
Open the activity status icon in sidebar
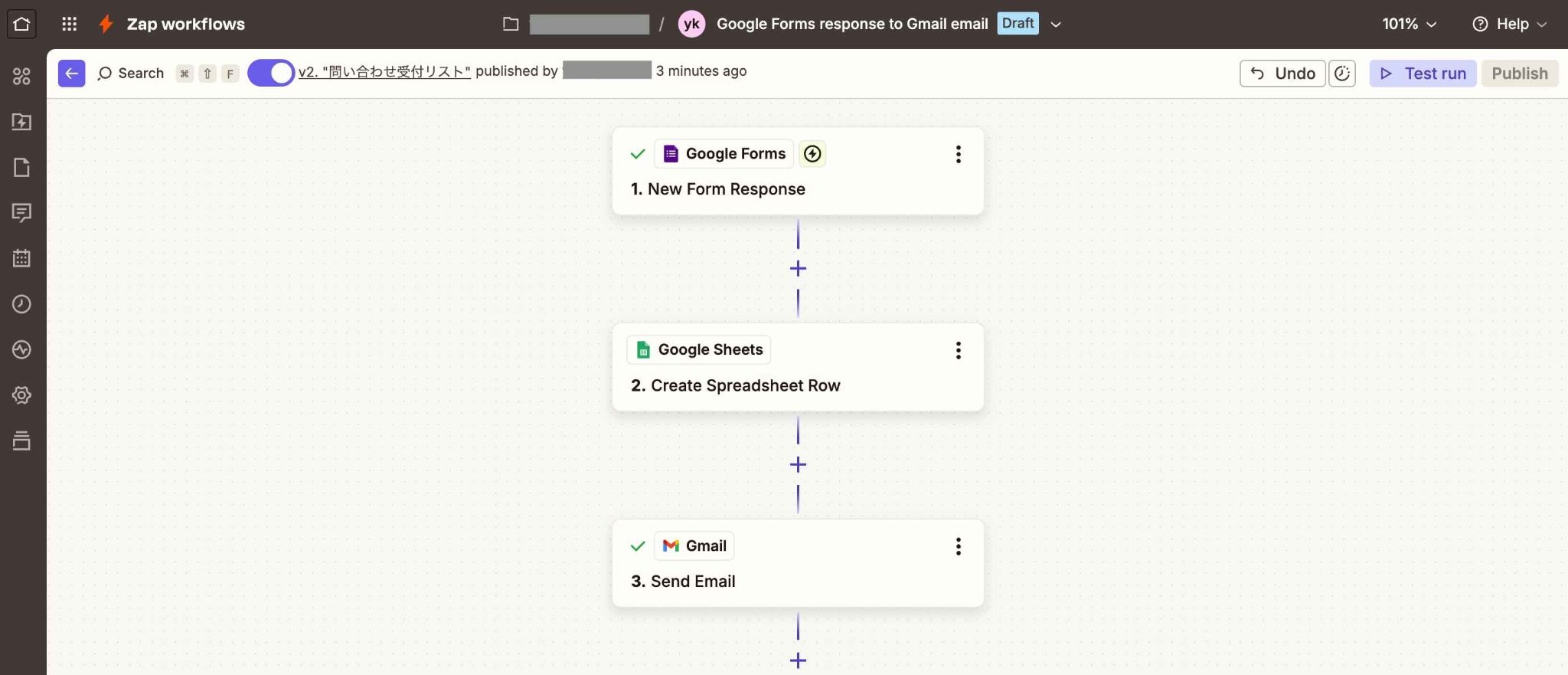point(21,349)
